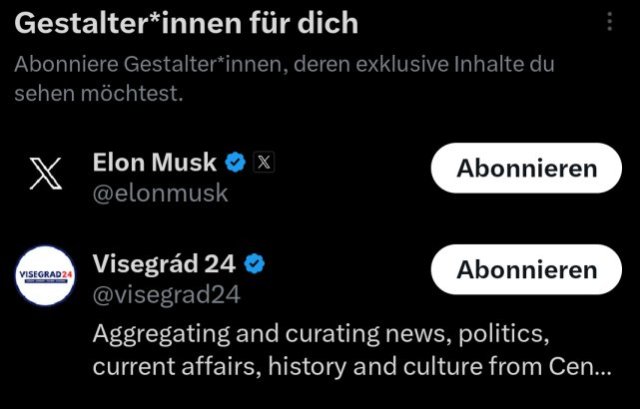
Task: Click the @elonmusk handle
Action: click(x=160, y=193)
